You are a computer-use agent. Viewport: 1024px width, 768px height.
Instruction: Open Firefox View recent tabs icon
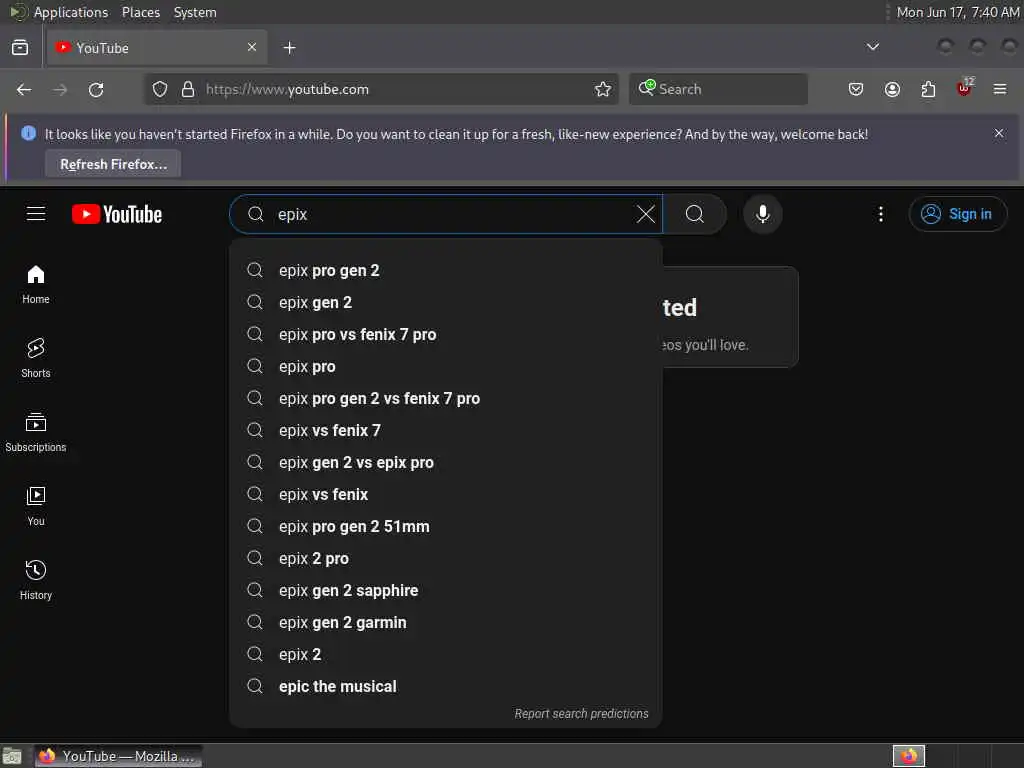point(20,48)
